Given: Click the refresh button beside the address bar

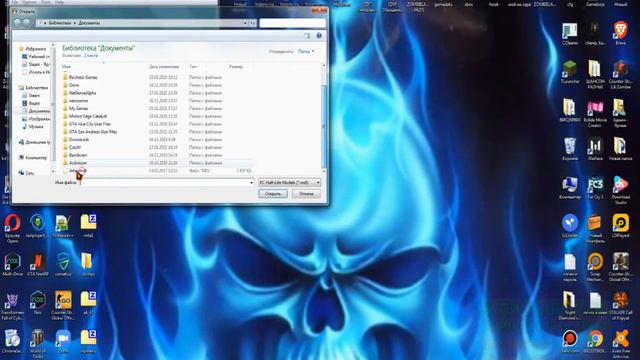Looking at the screenshot, I should pos(253,23).
